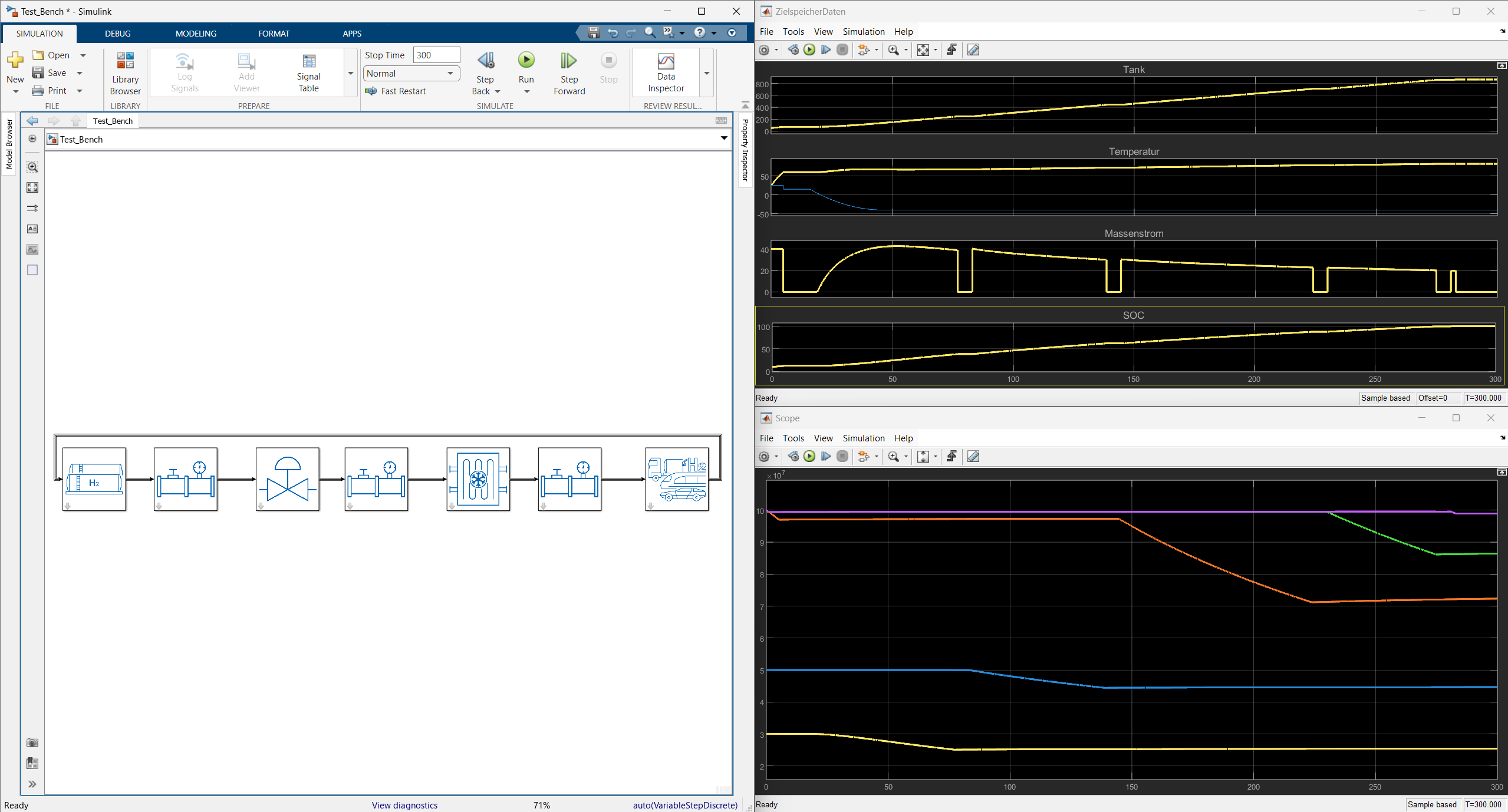Click the Stop Time input field
The width and height of the screenshot is (1508, 812).
pos(436,55)
